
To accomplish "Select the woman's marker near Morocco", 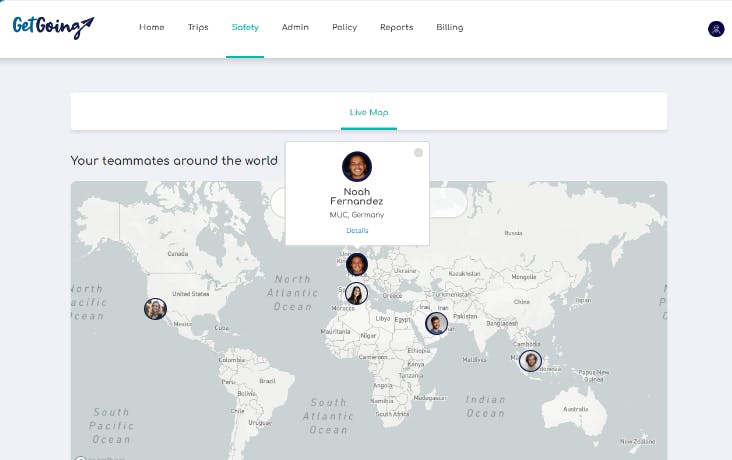I will click(x=356, y=294).
